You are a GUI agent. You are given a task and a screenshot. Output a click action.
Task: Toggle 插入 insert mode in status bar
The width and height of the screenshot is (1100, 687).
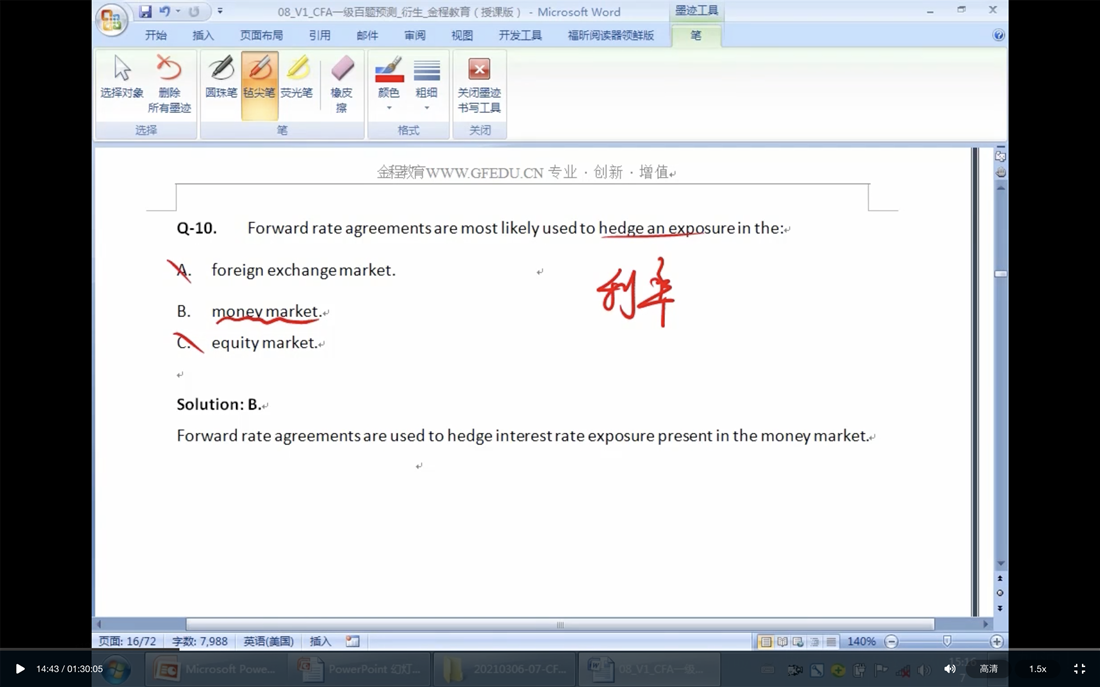(x=321, y=641)
